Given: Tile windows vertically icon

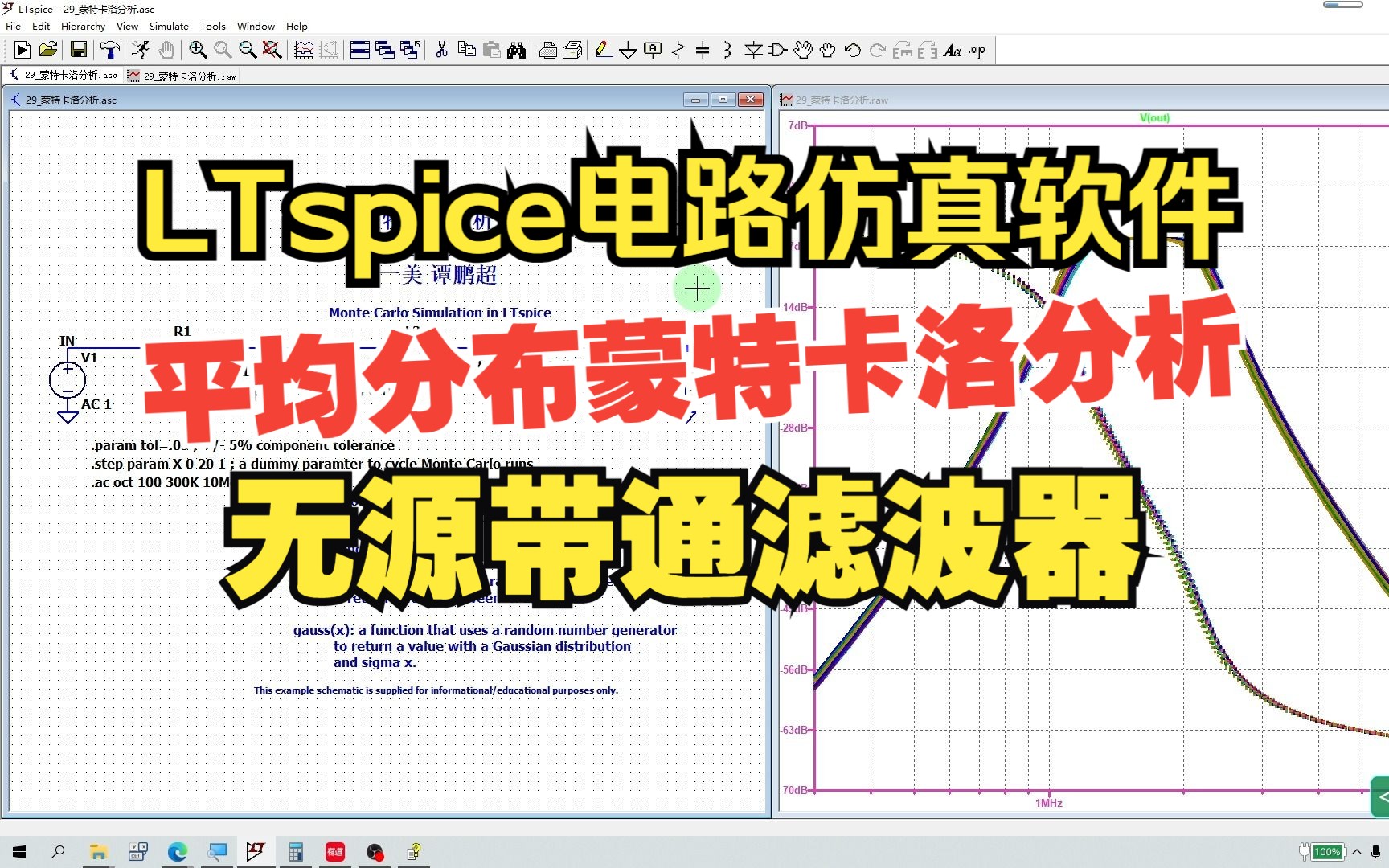Looking at the screenshot, I should (385, 51).
